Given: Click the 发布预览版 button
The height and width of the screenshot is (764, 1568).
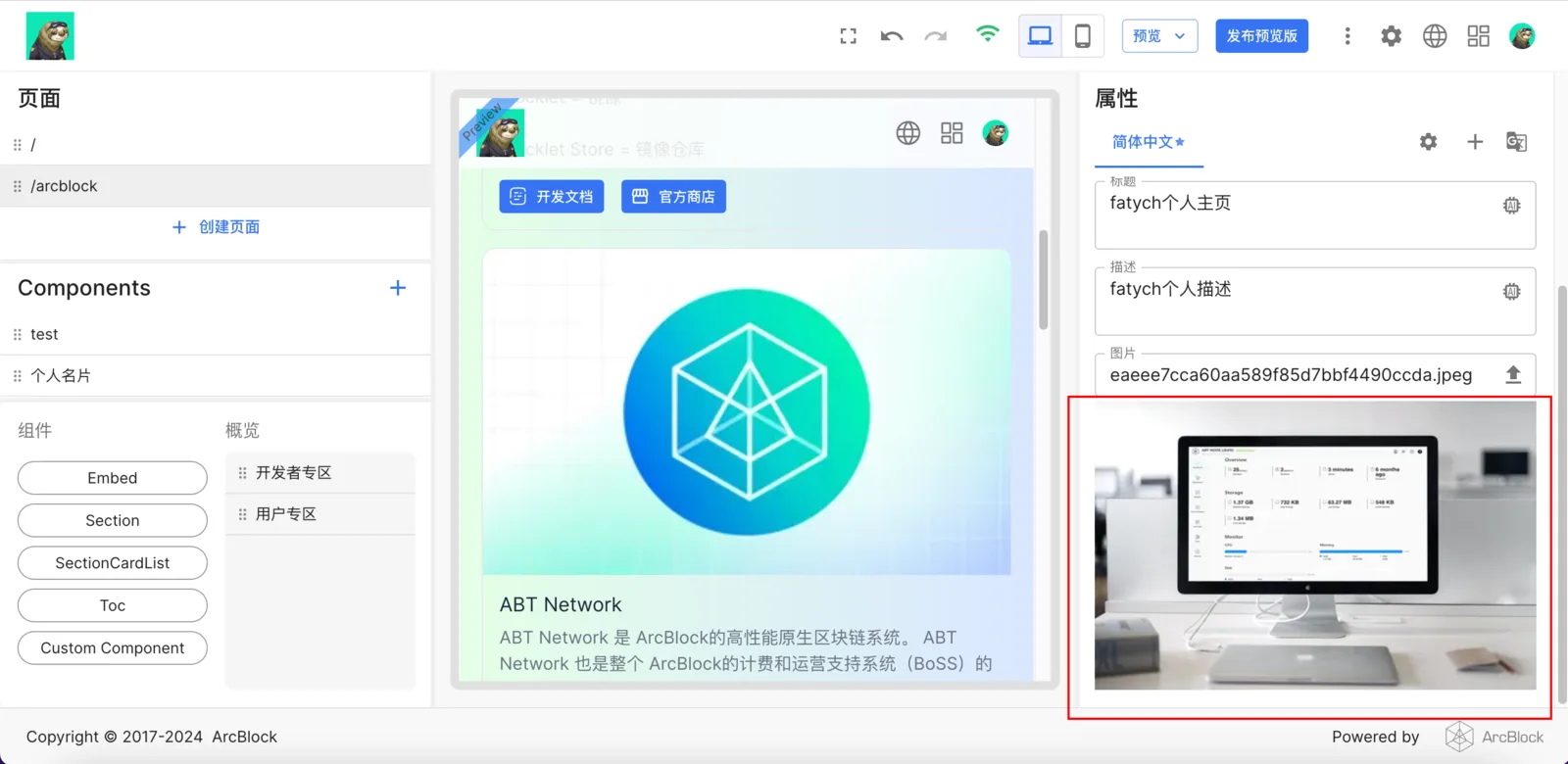Looking at the screenshot, I should (1262, 36).
